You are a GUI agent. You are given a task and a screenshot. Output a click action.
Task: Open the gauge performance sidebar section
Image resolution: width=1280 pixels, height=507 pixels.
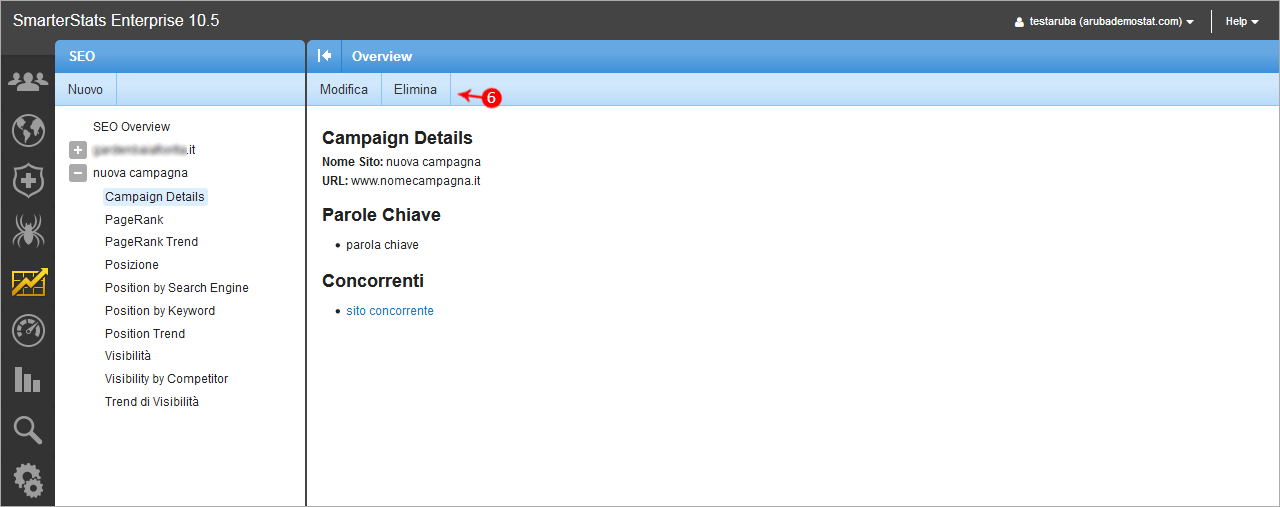coord(28,331)
